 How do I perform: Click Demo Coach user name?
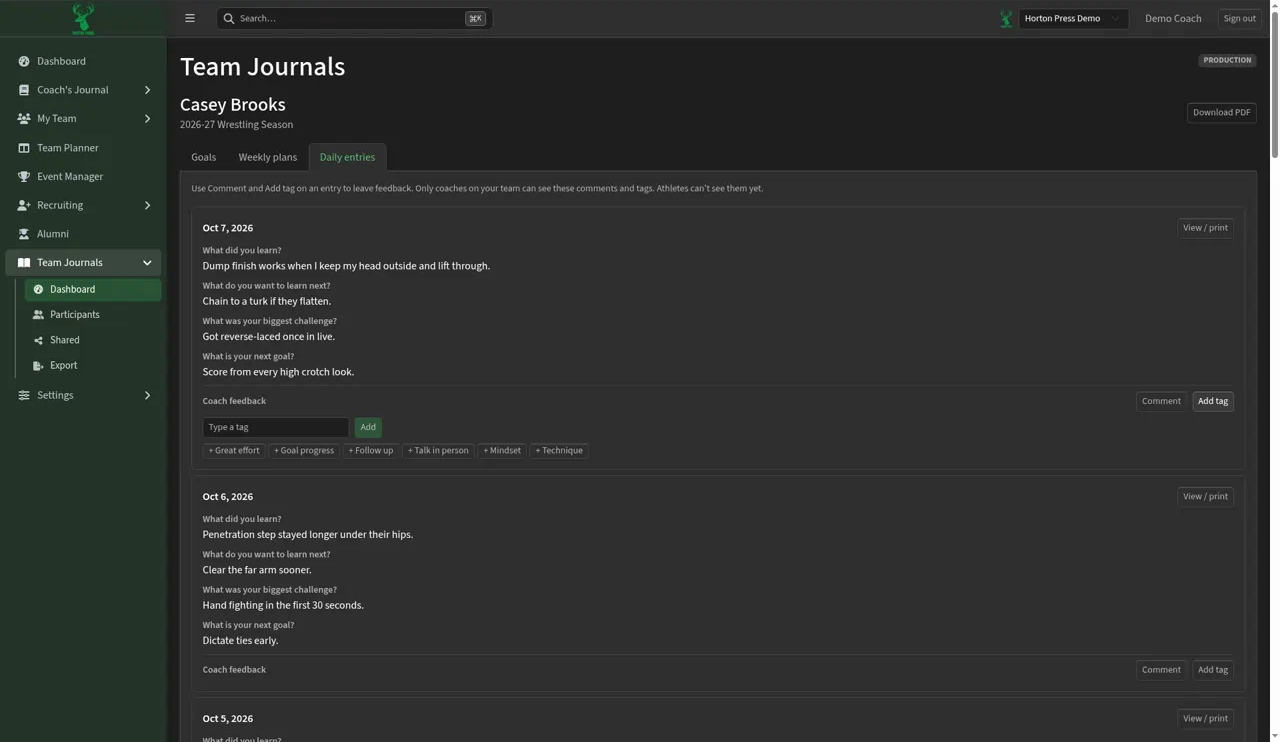click(x=1173, y=18)
